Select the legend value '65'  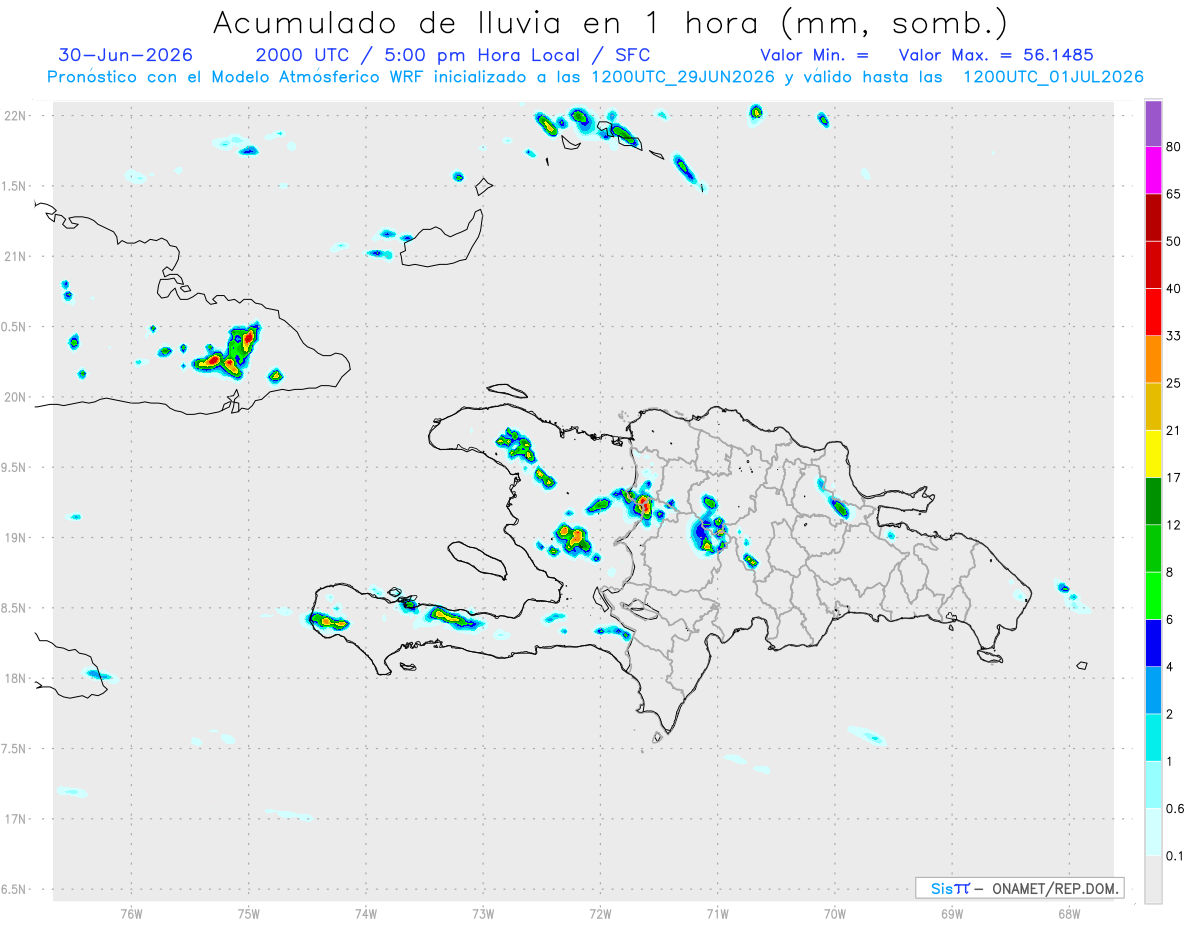[x=1174, y=195]
